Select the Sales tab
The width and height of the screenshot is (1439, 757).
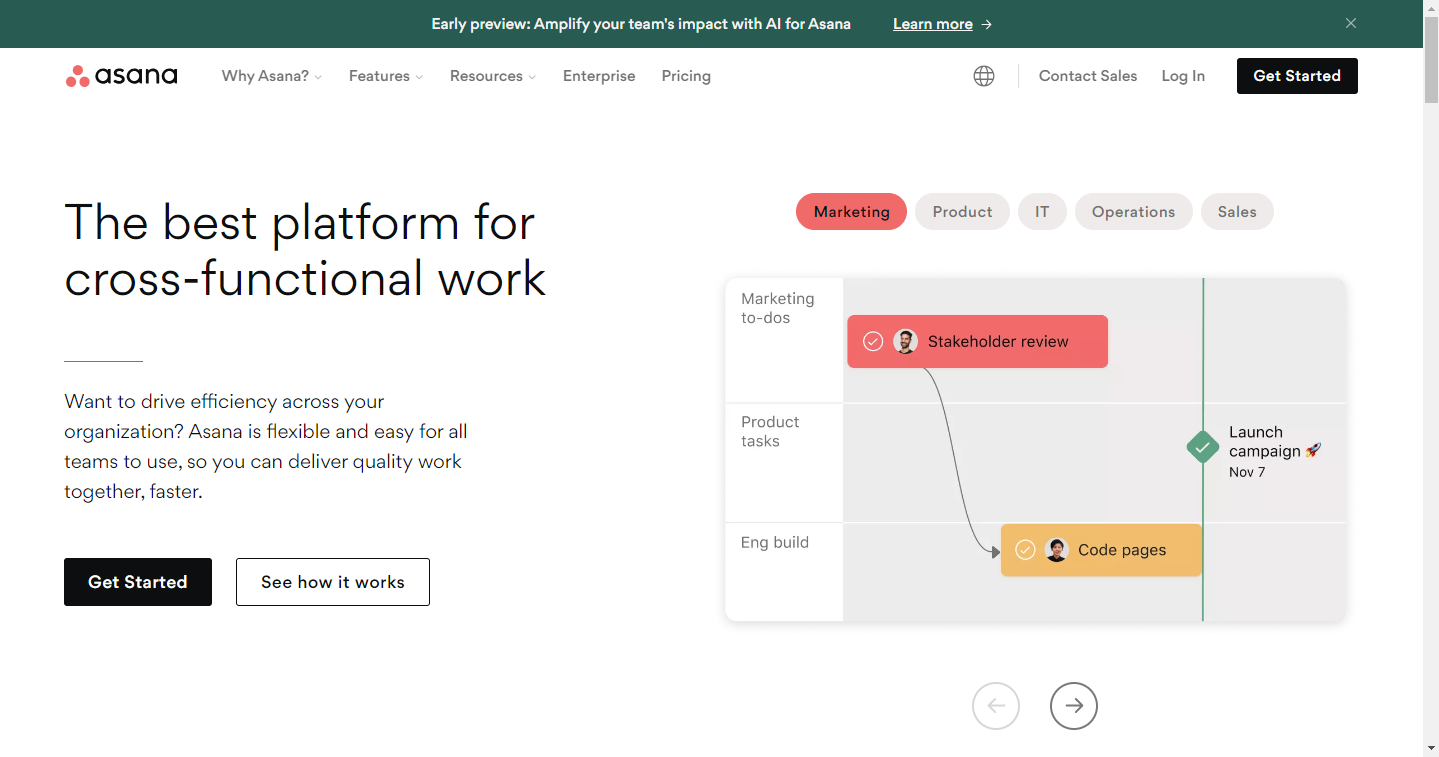(1237, 212)
